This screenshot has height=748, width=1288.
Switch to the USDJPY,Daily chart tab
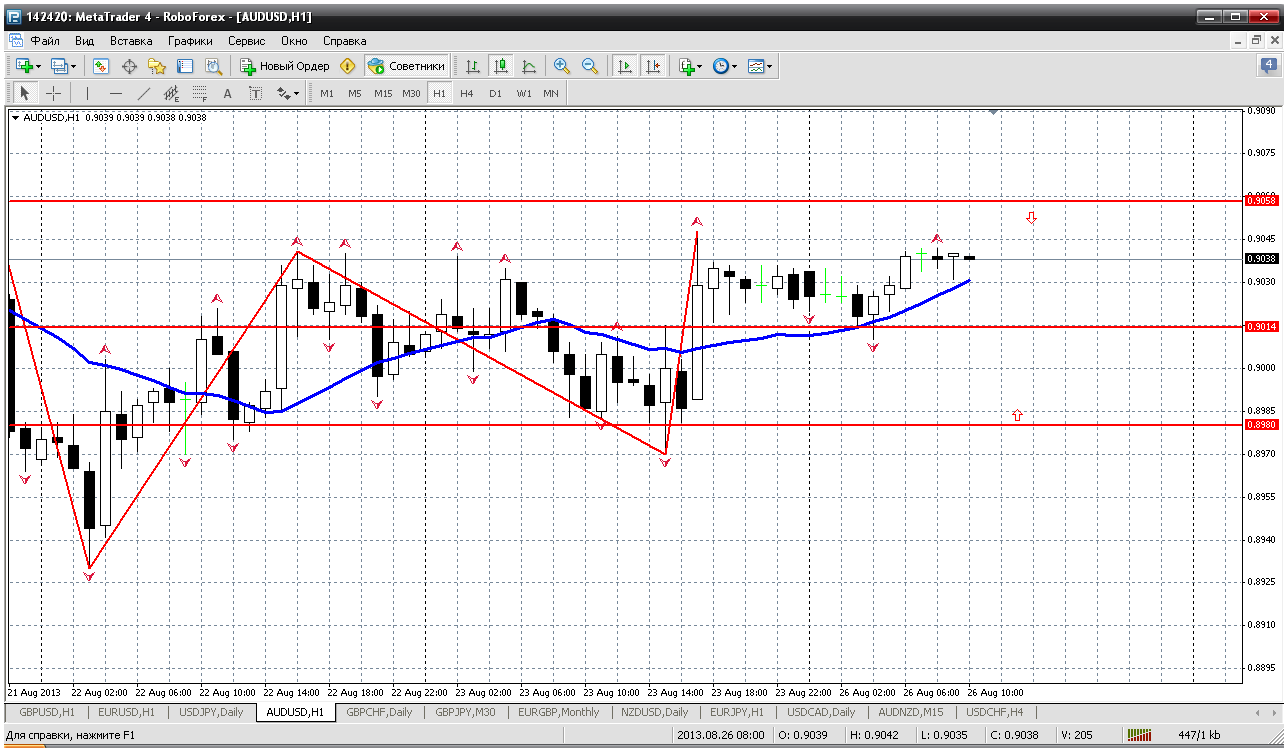tap(210, 712)
